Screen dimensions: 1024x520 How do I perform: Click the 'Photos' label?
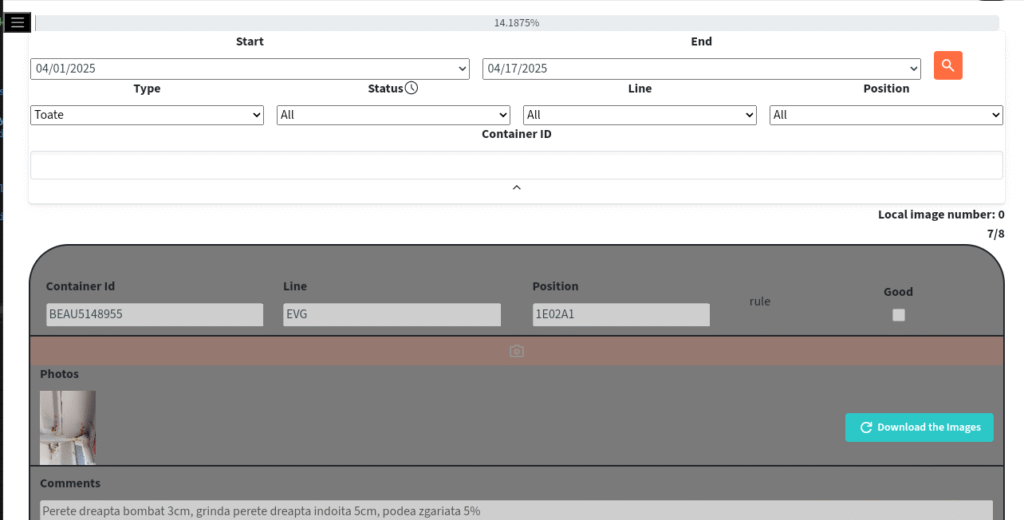[59, 374]
